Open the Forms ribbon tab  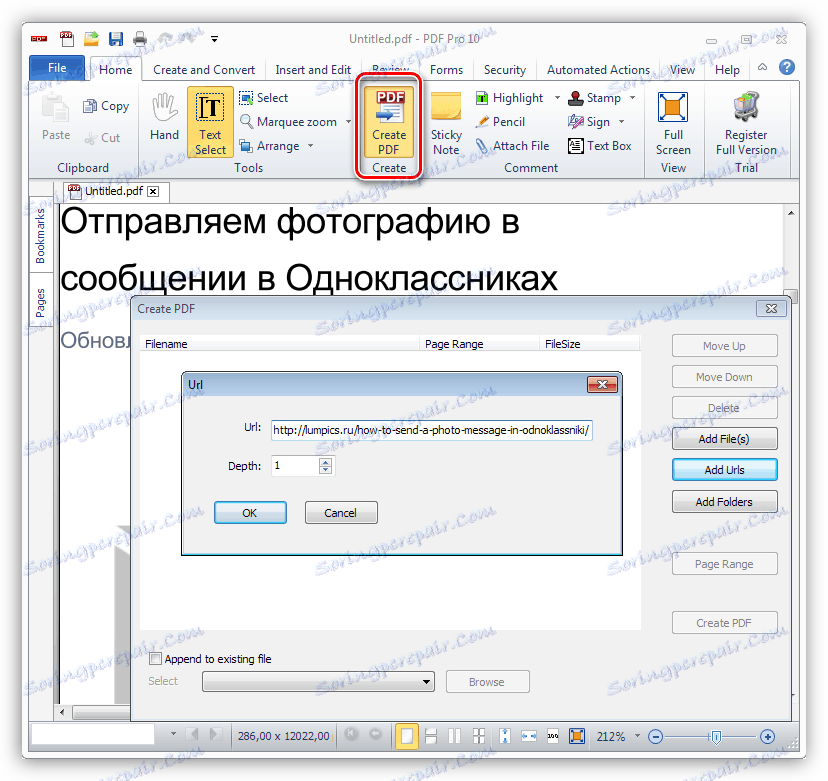446,70
